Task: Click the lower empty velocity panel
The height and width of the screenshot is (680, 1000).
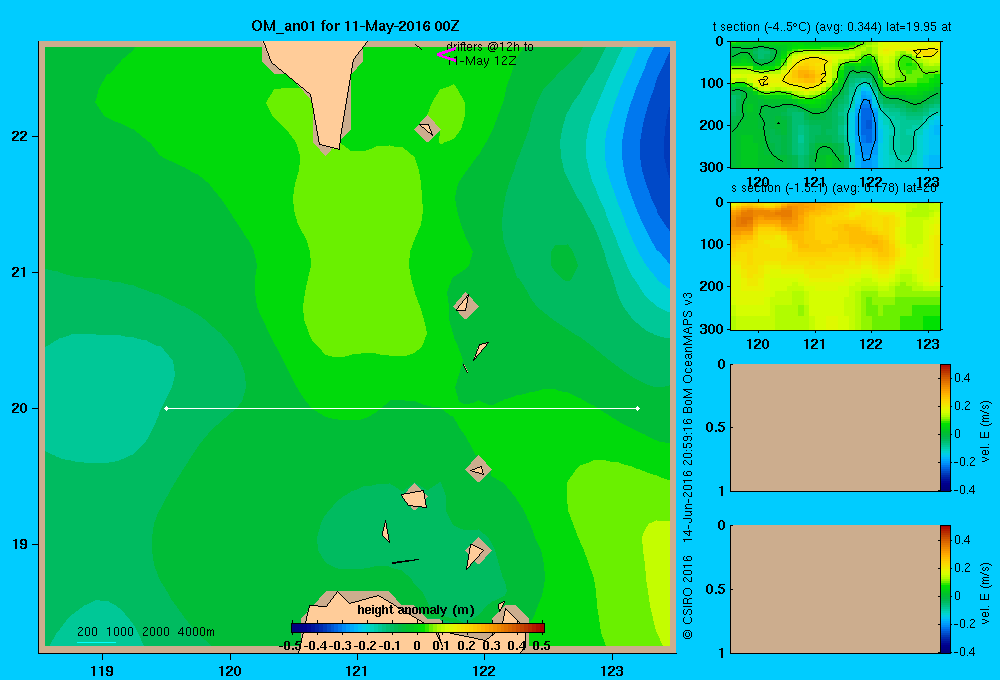Action: (x=835, y=589)
